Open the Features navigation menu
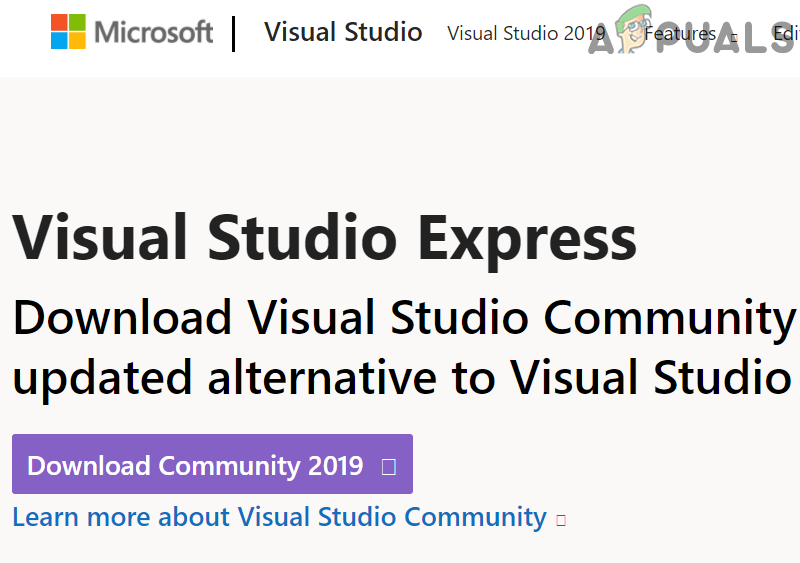This screenshot has width=800, height=563. [x=682, y=33]
